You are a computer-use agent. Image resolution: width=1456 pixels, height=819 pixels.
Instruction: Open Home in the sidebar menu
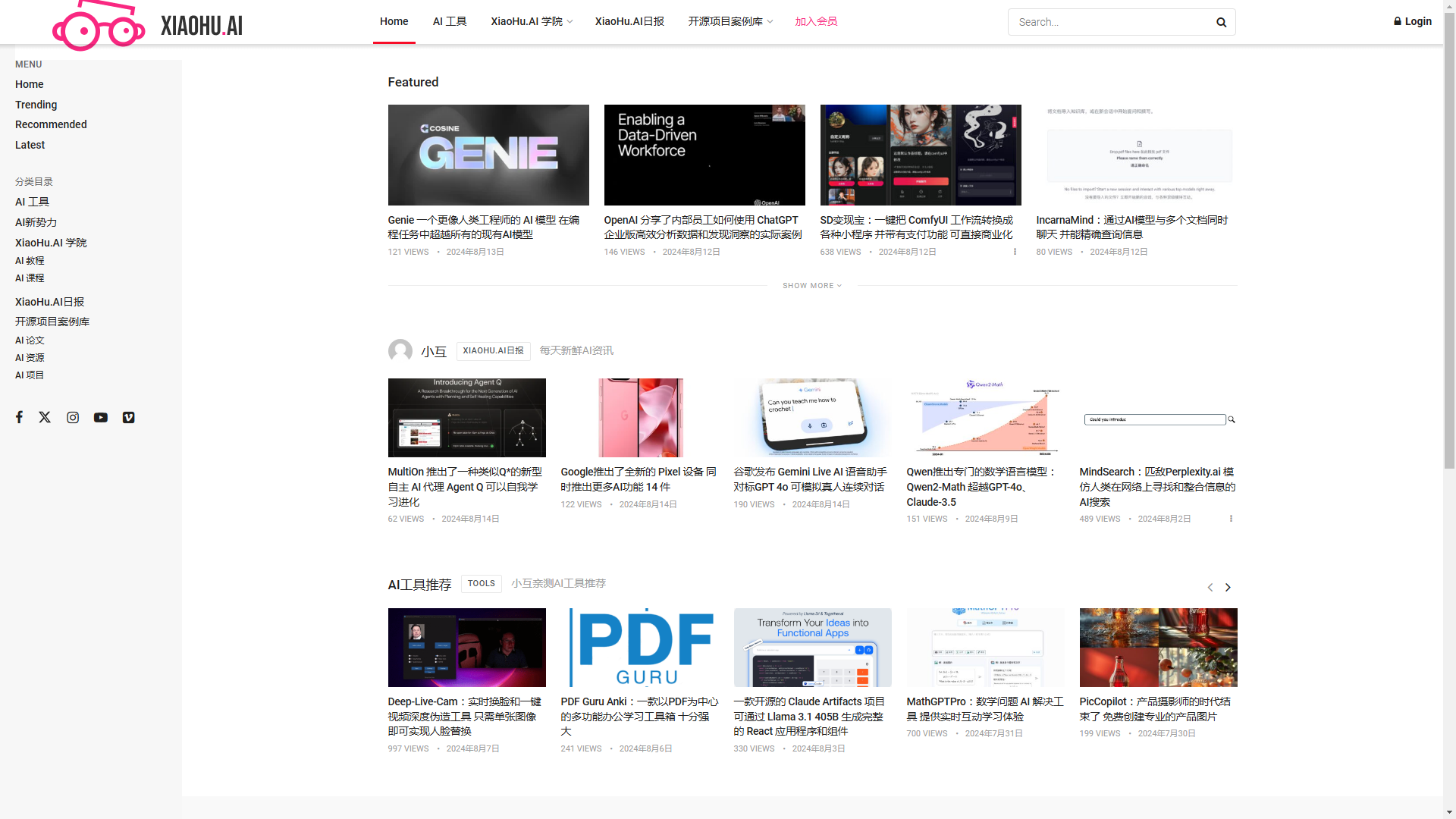click(30, 84)
